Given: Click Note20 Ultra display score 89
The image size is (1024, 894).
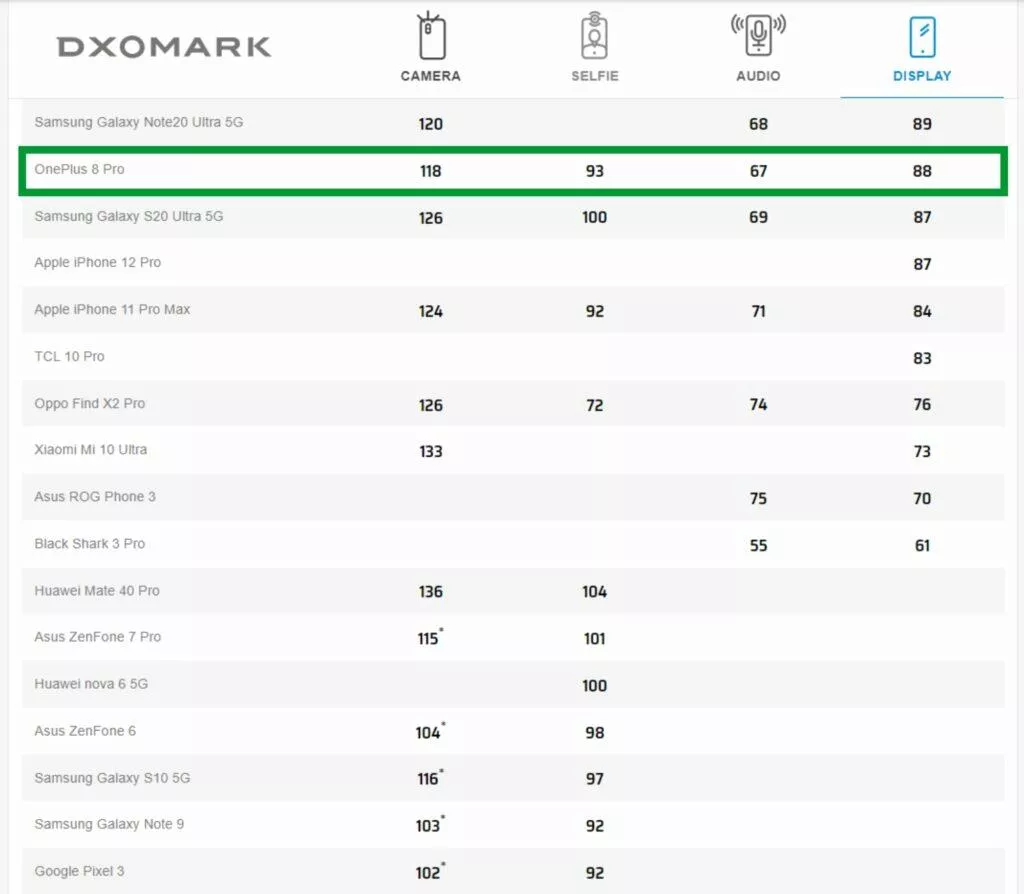Looking at the screenshot, I should pos(922,124).
